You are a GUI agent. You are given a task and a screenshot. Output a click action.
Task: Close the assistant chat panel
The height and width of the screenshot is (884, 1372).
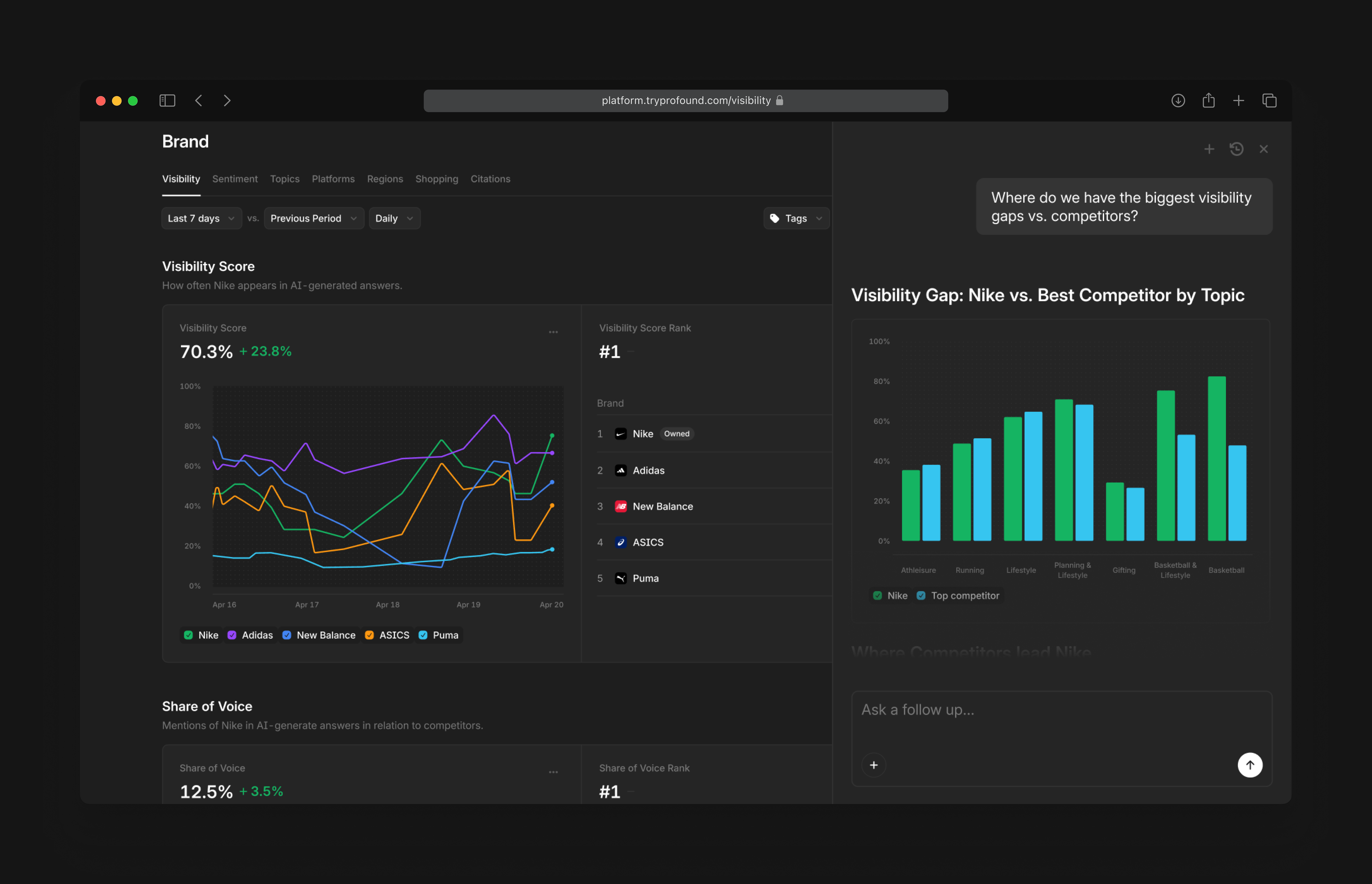1264,149
